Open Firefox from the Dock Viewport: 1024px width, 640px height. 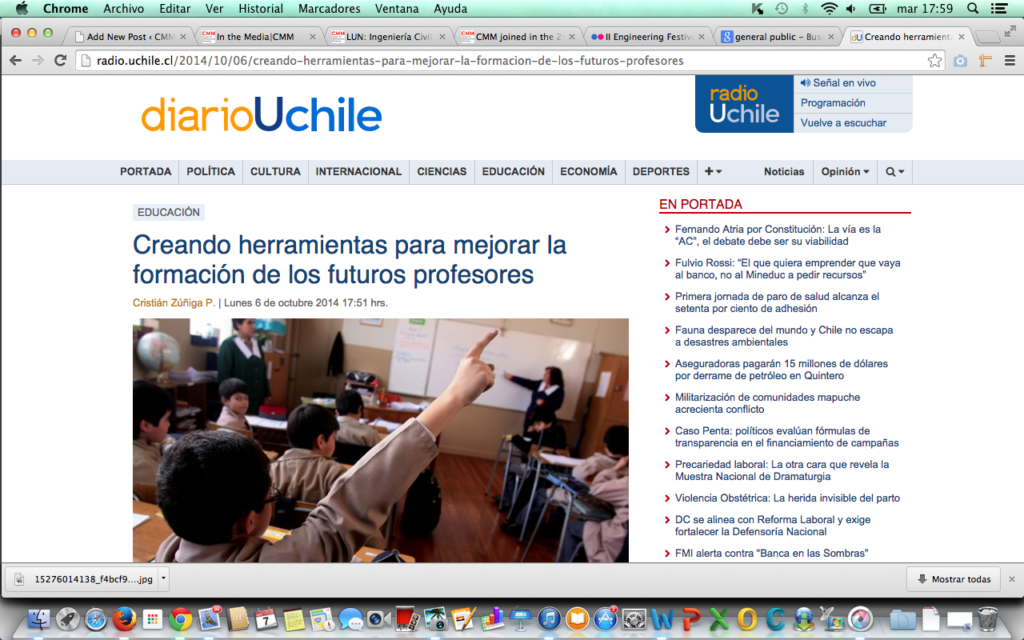(x=124, y=620)
